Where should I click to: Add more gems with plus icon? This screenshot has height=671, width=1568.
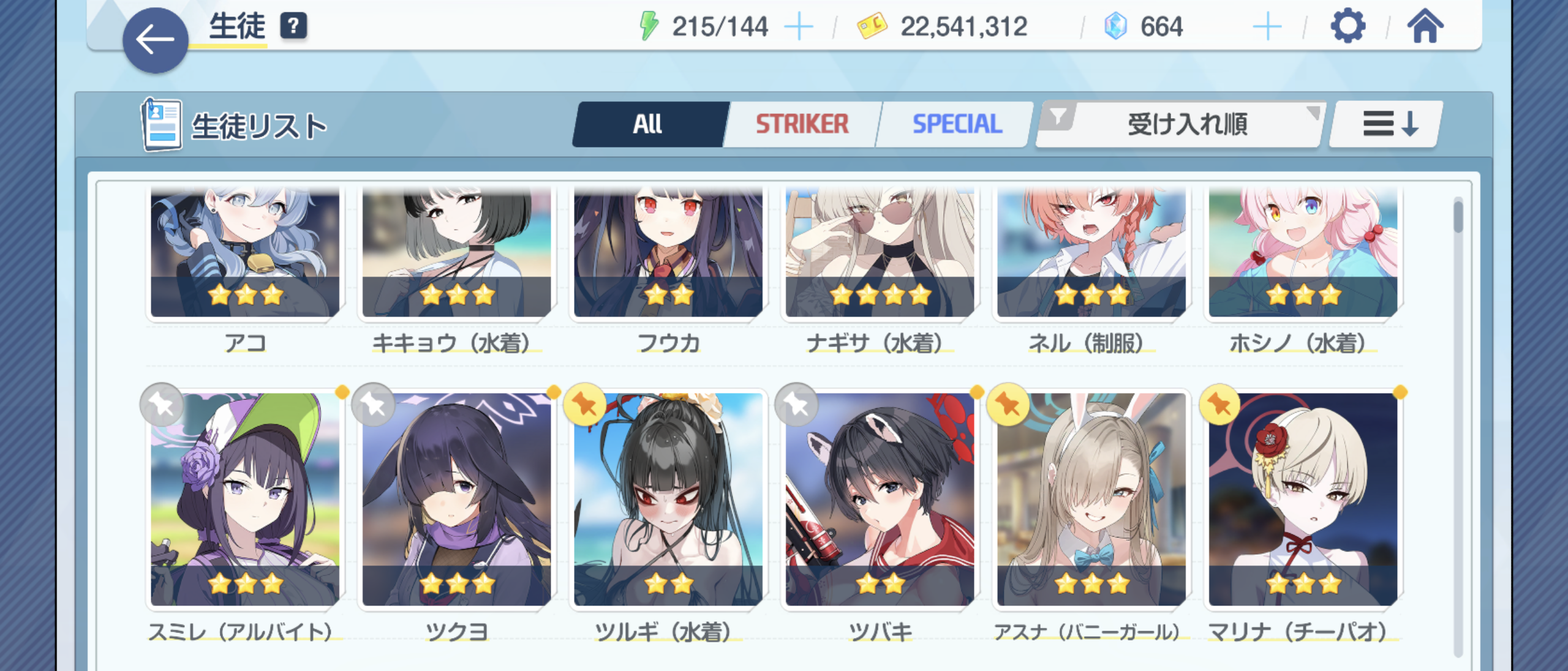1267,27
